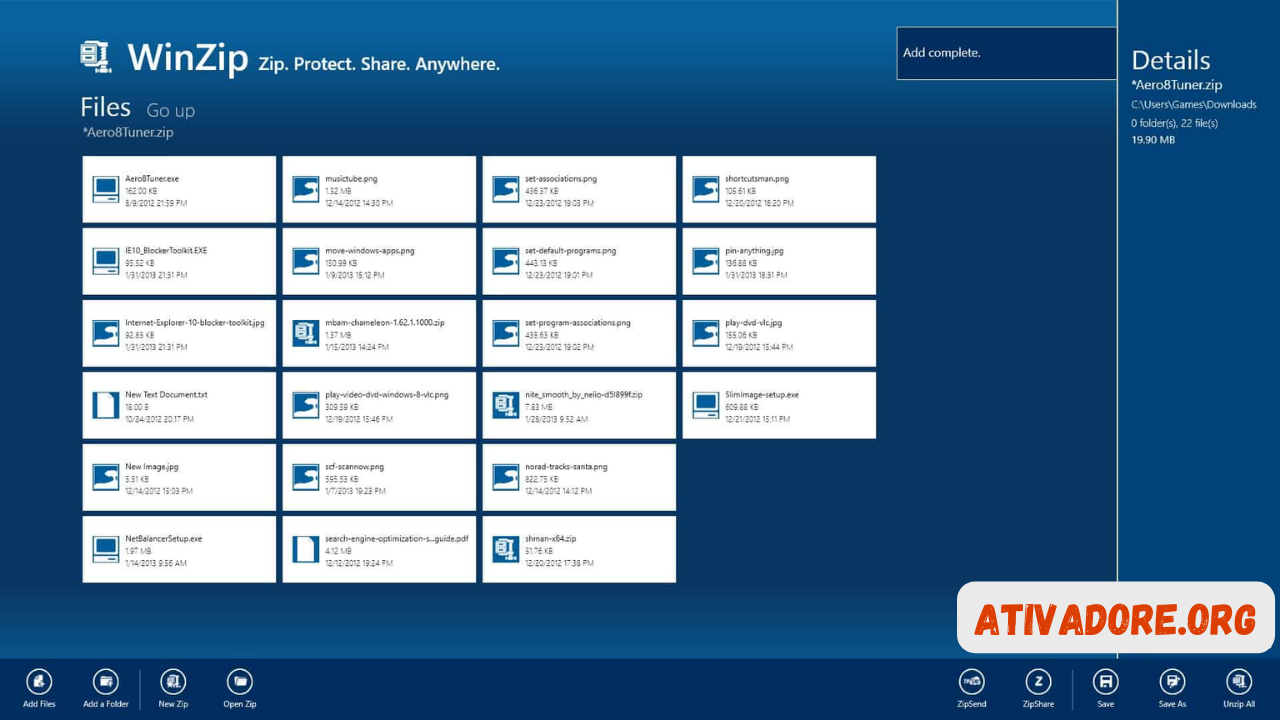Screen dimensions: 1280x720
Task: Select the IE10_BlockerToolkit.EXE tile
Action: coord(179,261)
